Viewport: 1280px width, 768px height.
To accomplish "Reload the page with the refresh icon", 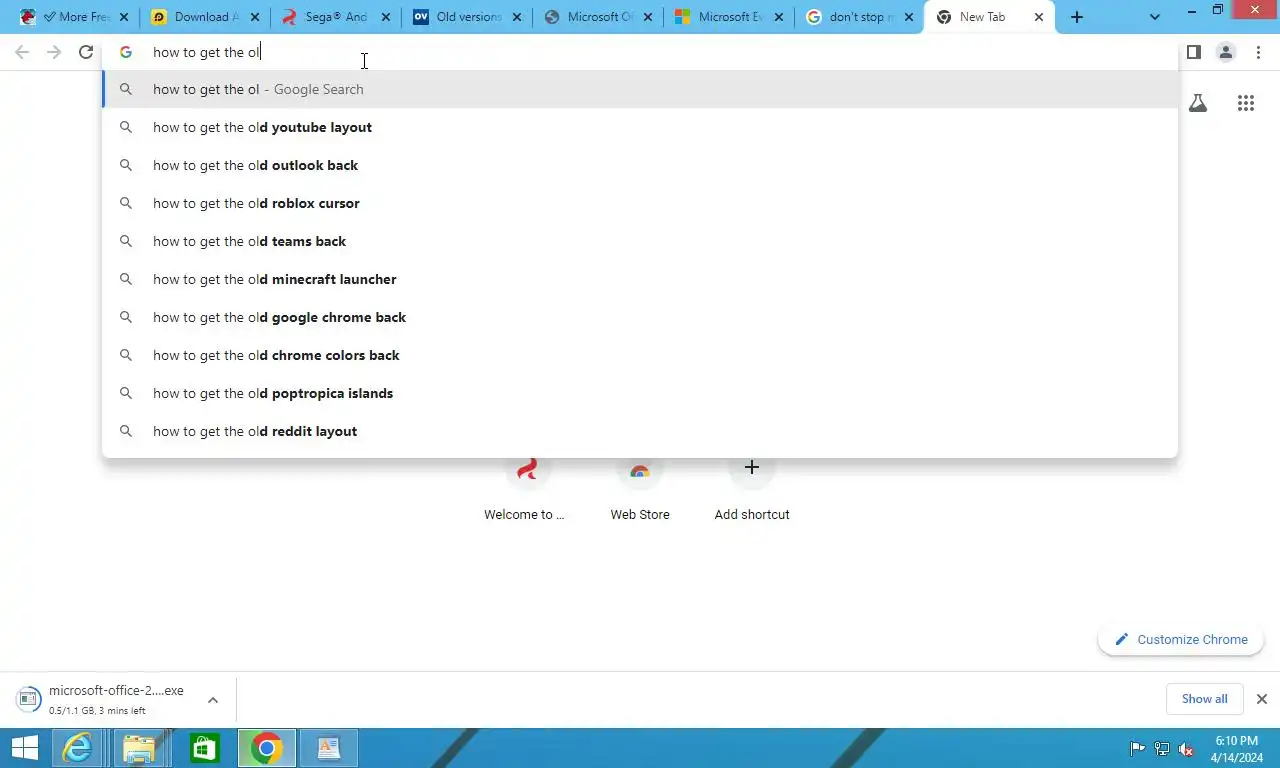I will pos(86,52).
